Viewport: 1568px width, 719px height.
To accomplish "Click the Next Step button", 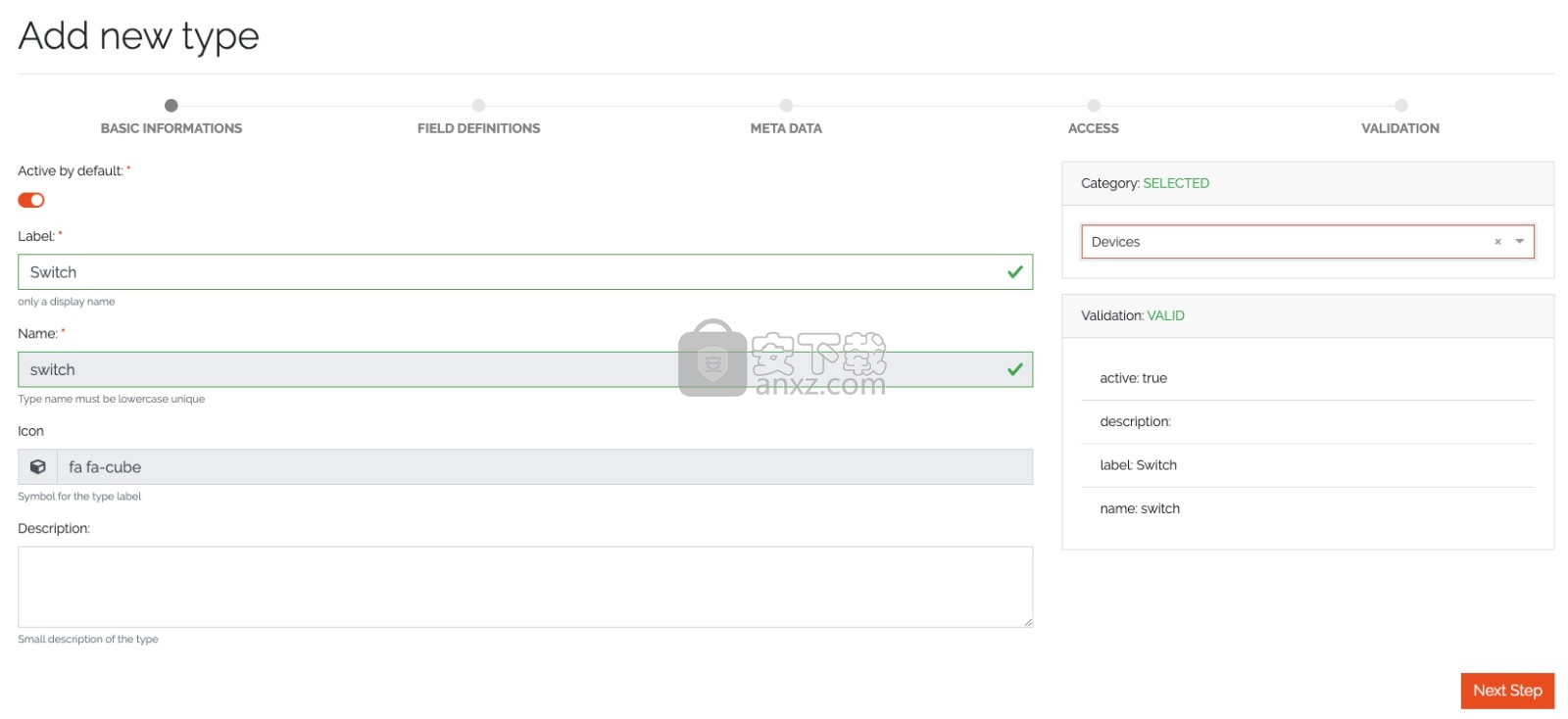I will coord(1507,691).
